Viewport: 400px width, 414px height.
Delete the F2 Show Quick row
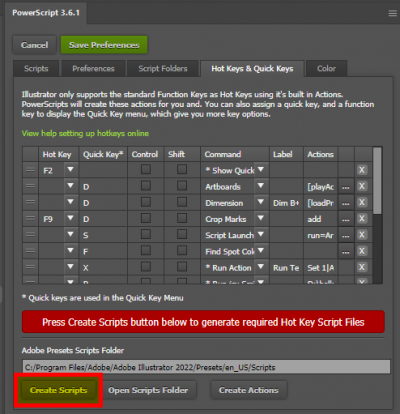tap(361, 170)
